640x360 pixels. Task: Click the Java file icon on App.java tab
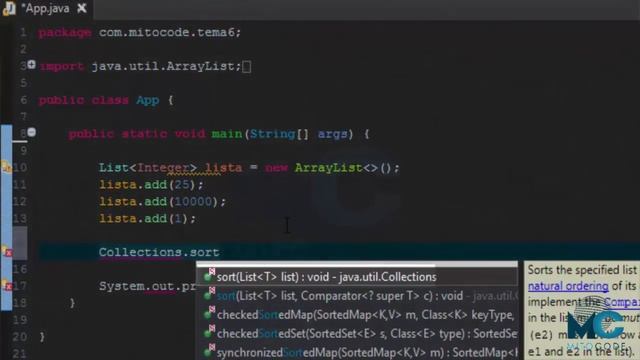coord(9,8)
